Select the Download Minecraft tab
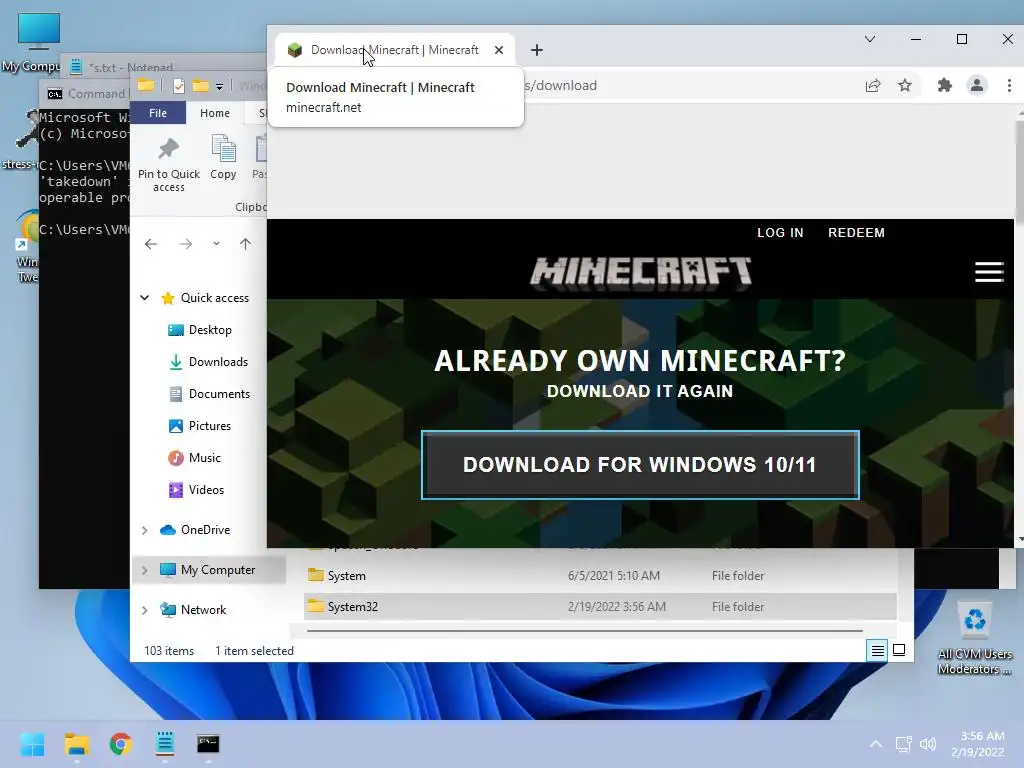The image size is (1024, 768). (394, 50)
